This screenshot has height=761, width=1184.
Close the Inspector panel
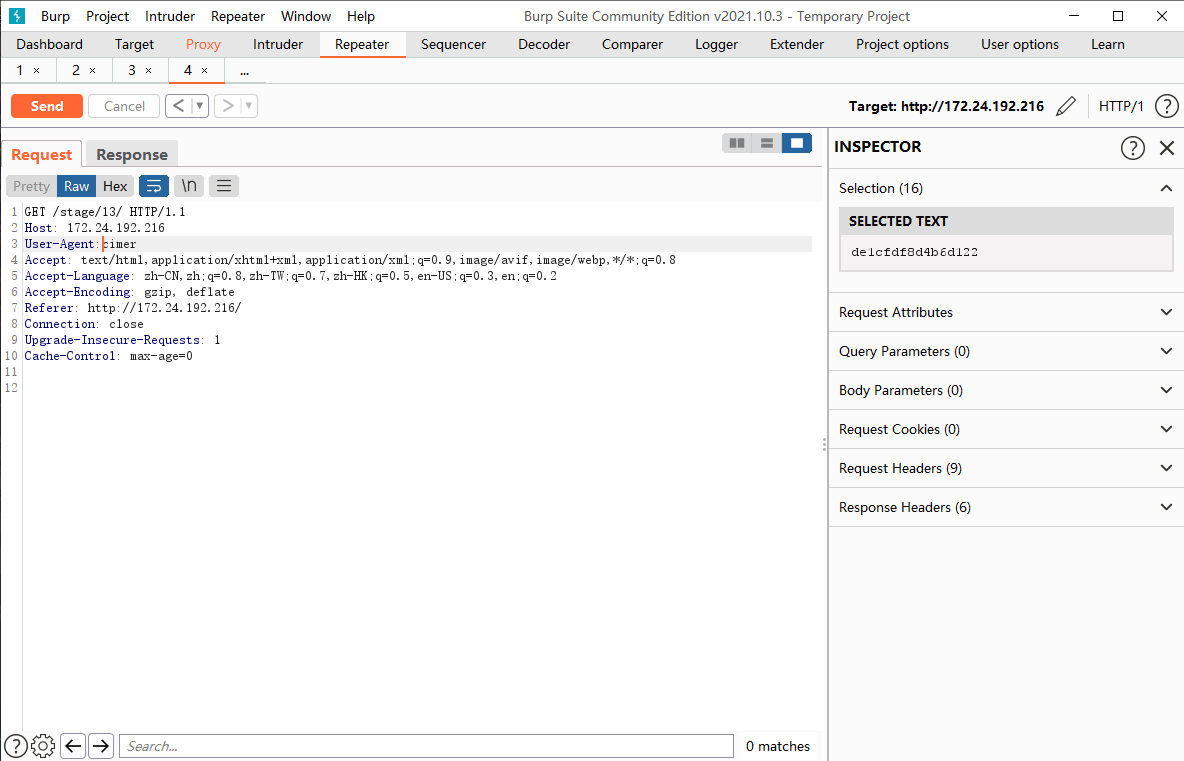(1167, 147)
